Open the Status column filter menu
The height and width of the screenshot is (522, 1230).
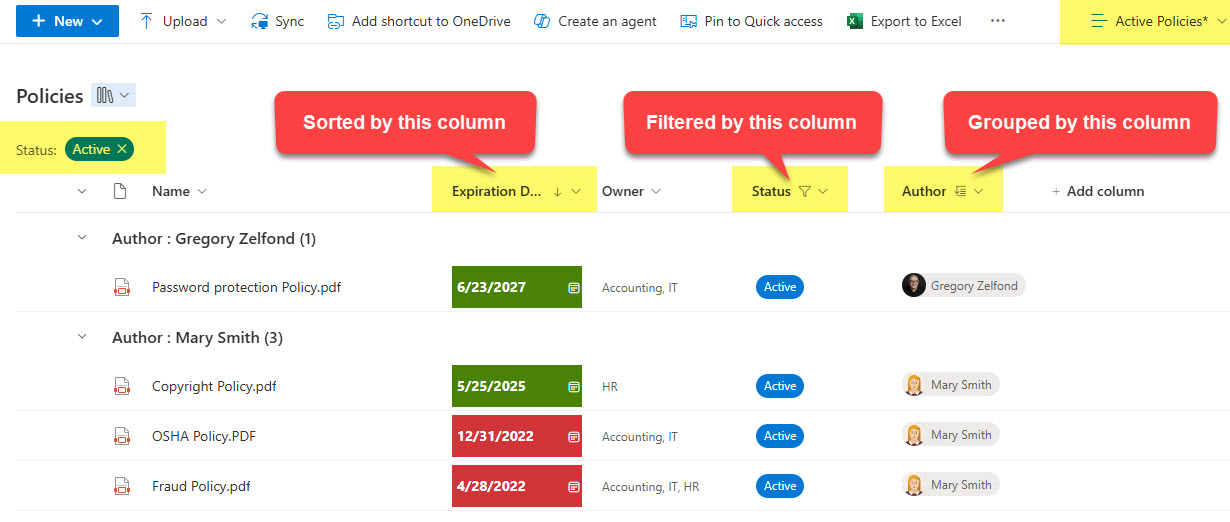coord(789,191)
